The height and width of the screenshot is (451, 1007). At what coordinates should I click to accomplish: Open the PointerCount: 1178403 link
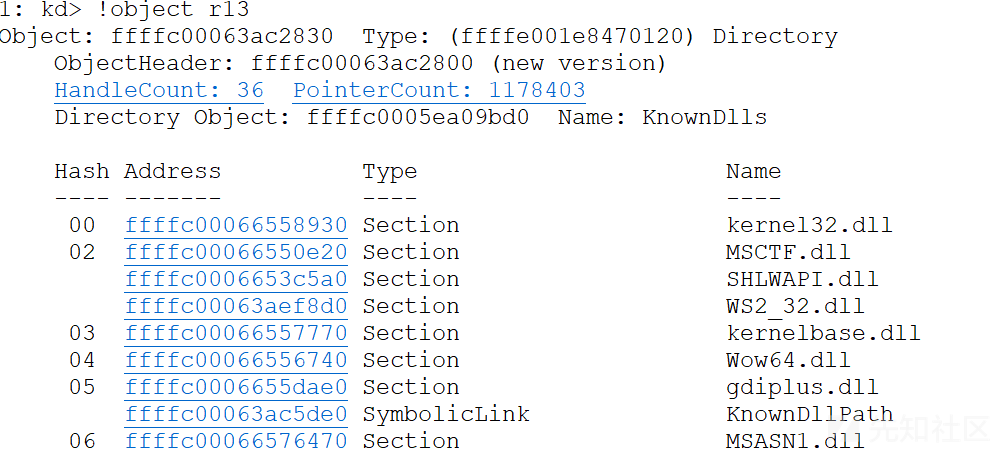pyautogui.click(x=439, y=91)
